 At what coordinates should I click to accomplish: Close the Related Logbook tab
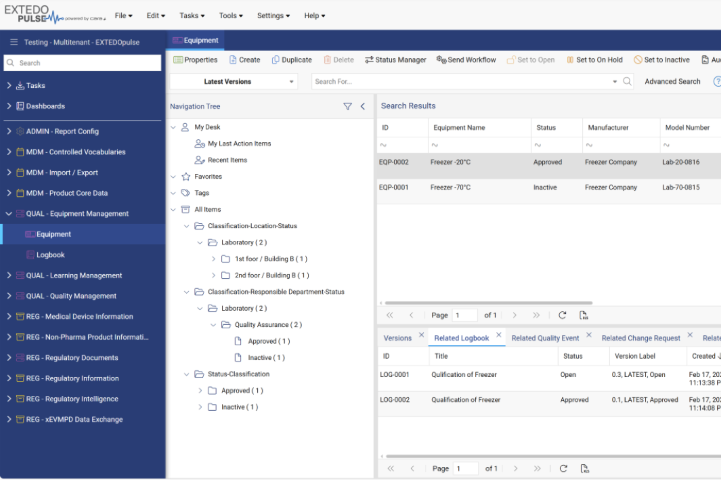[498, 335]
